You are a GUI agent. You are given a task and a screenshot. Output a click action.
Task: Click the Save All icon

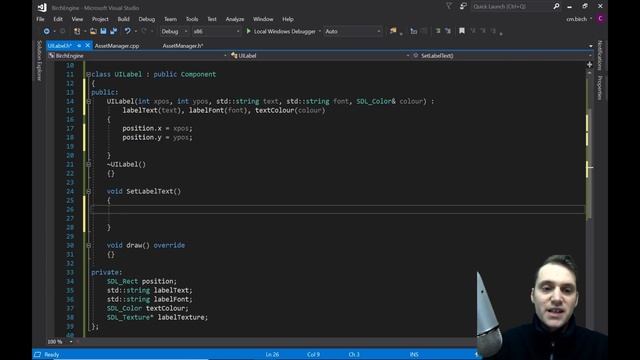113,31
